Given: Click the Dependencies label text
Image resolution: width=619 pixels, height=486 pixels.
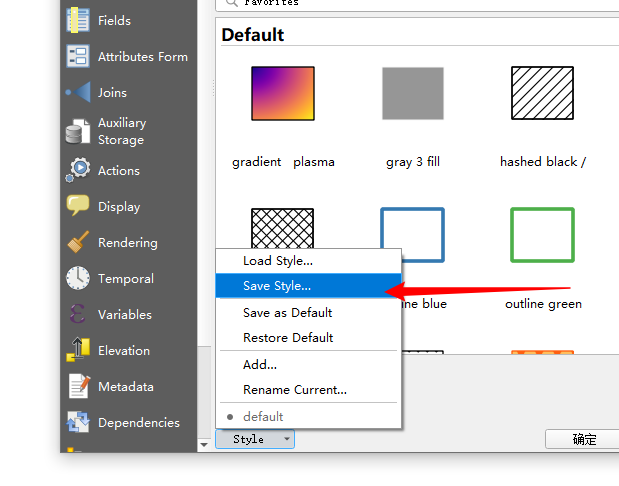Looking at the screenshot, I should tap(139, 422).
